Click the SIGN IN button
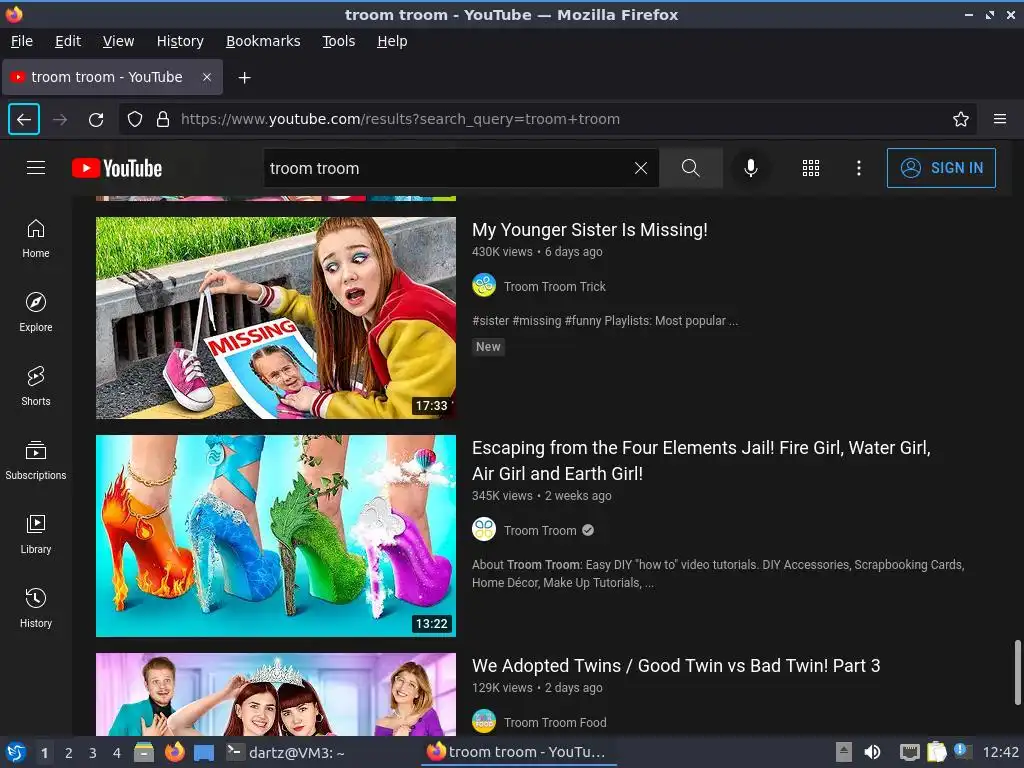1024x768 pixels. [x=941, y=168]
